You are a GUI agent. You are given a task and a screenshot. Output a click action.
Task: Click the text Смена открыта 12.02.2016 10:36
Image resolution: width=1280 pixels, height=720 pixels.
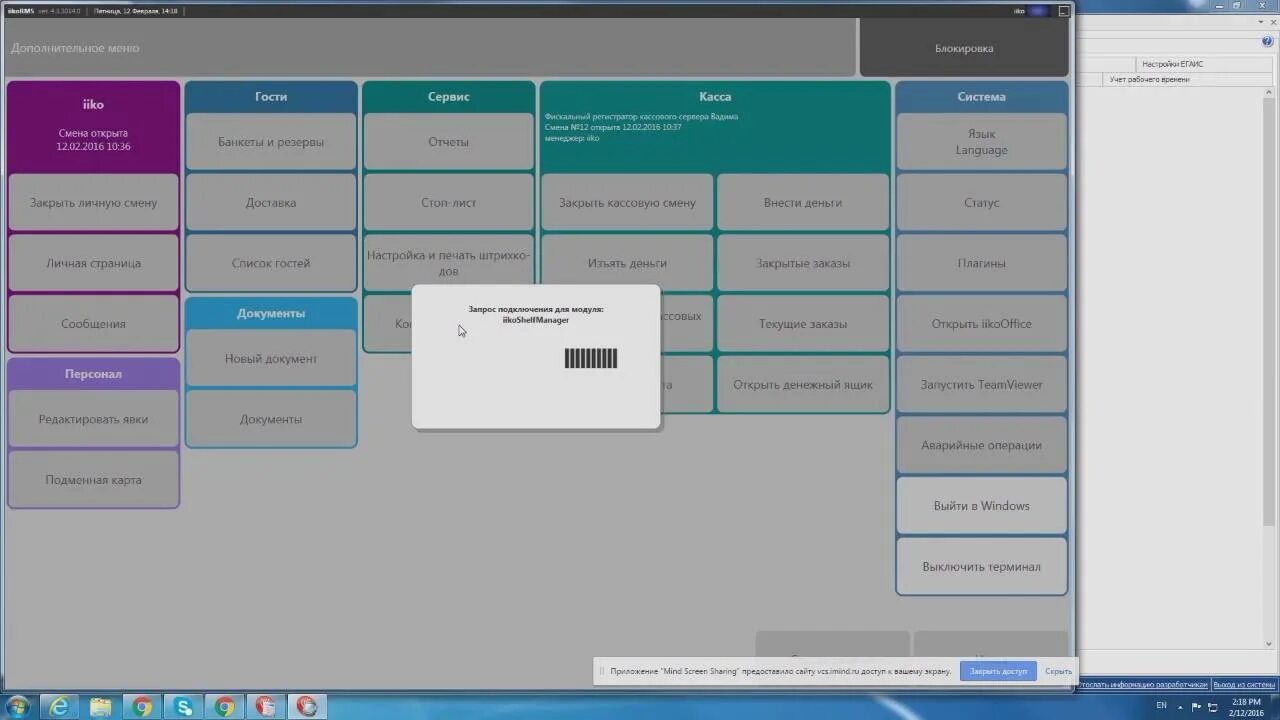93,140
